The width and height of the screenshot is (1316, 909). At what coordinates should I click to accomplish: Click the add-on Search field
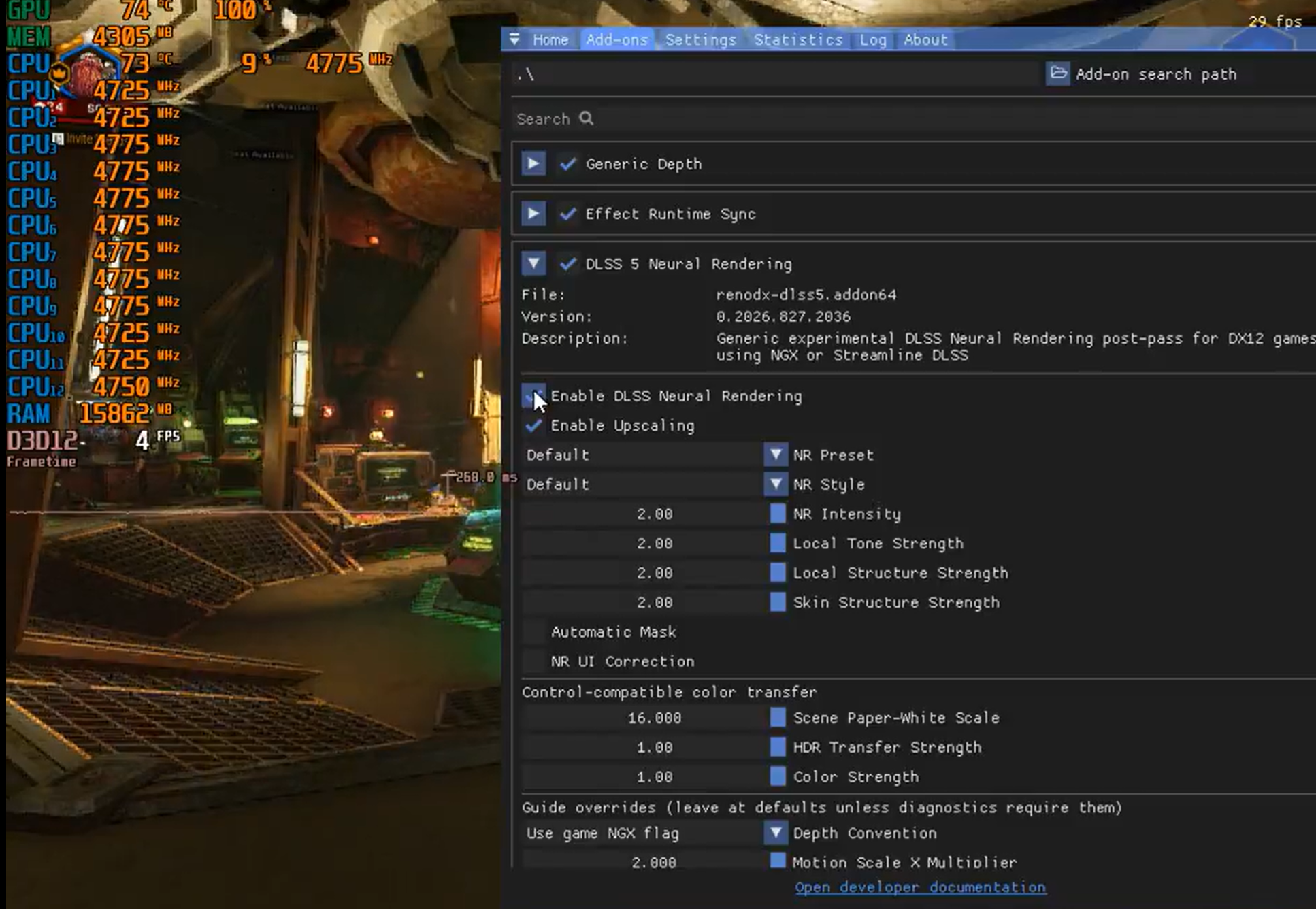click(913, 119)
